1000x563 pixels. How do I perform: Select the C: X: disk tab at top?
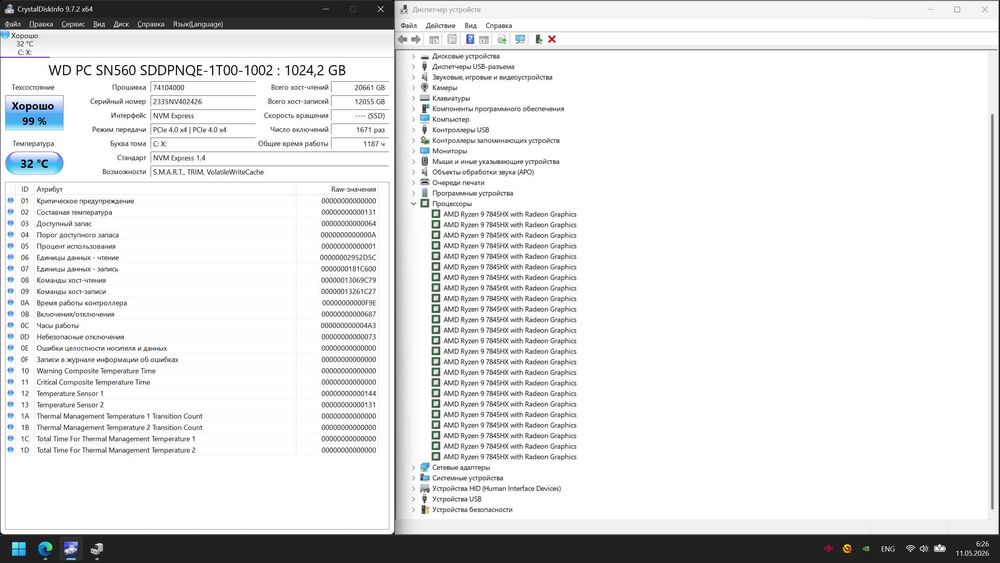25,44
